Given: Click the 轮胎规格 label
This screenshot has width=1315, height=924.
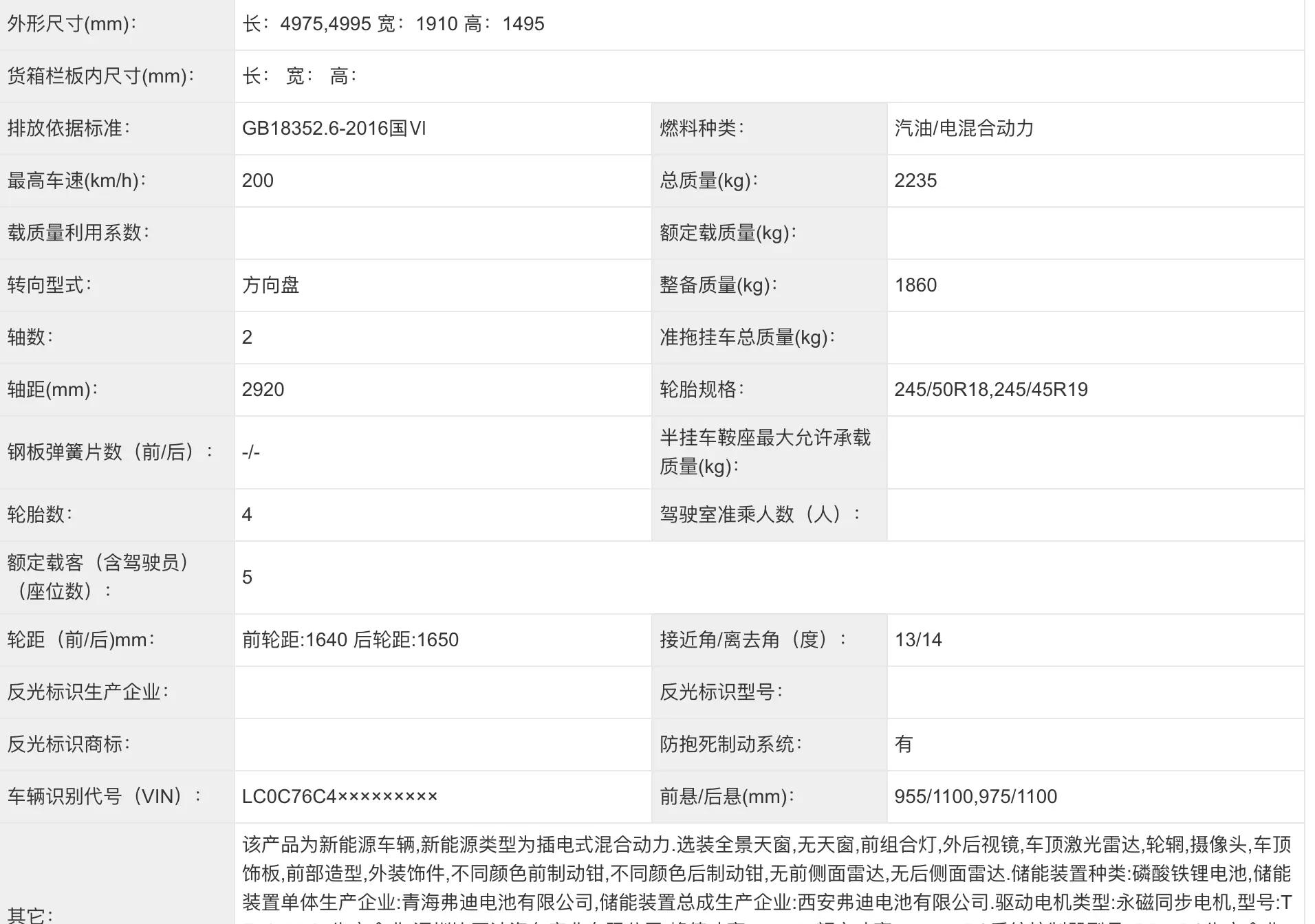Looking at the screenshot, I should 702,390.
